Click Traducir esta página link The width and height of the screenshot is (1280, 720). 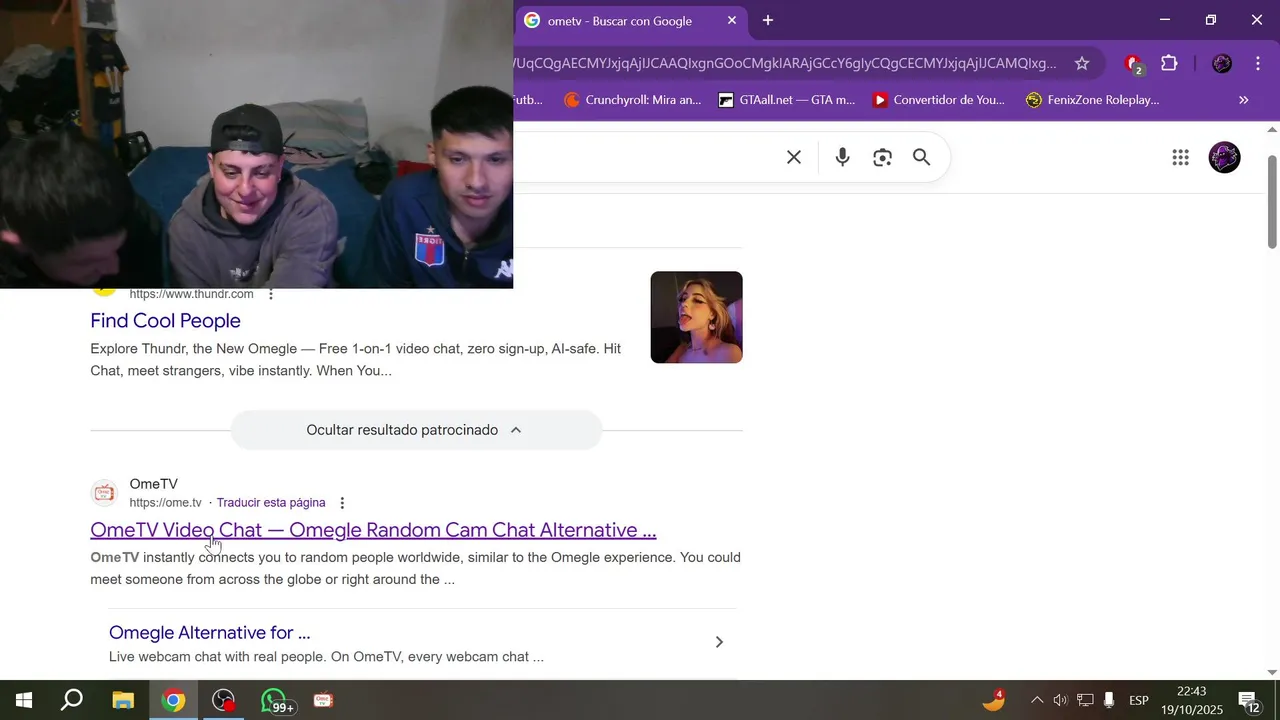[x=271, y=503]
